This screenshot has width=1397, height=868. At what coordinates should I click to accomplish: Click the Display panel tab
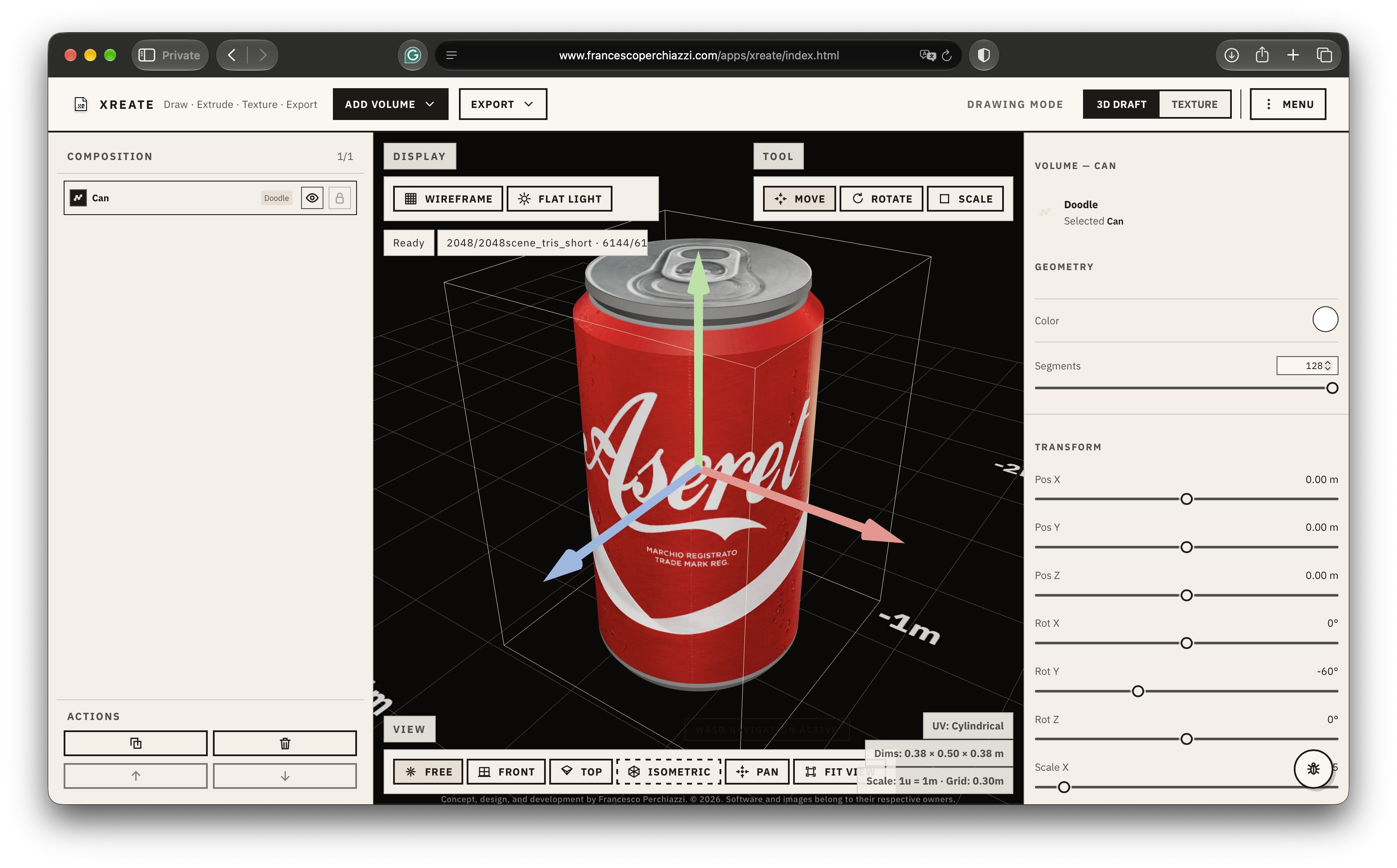(x=419, y=156)
